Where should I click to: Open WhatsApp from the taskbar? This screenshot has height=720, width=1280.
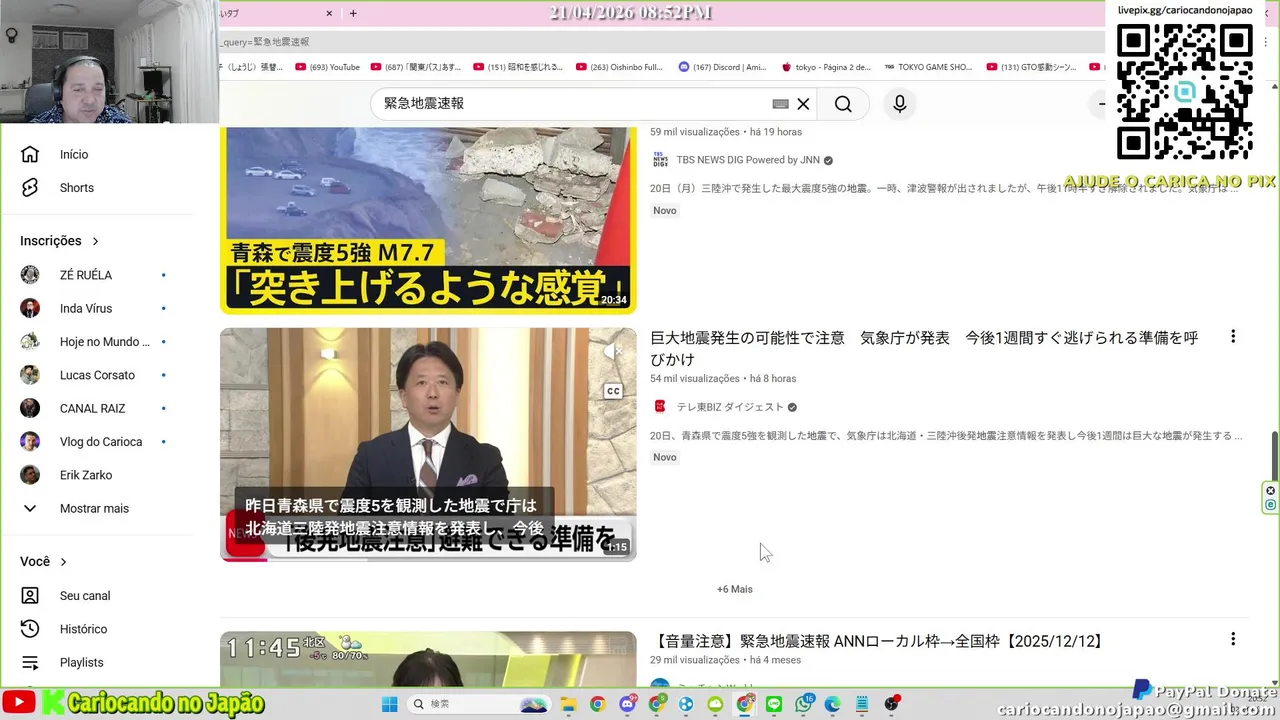click(803, 704)
